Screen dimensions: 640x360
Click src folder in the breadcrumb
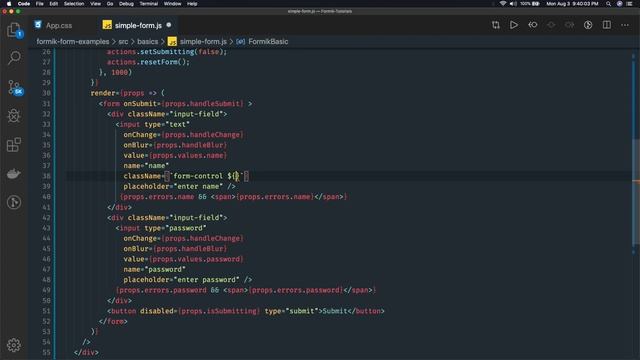pos(123,42)
